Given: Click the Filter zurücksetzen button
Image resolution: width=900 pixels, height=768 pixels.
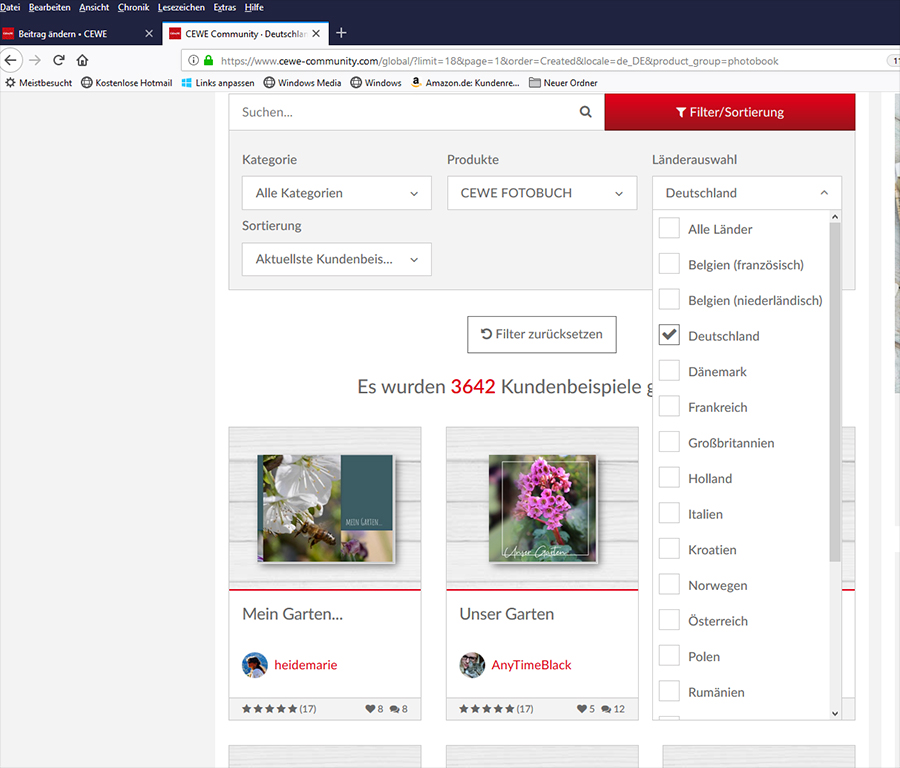Looking at the screenshot, I should (541, 334).
